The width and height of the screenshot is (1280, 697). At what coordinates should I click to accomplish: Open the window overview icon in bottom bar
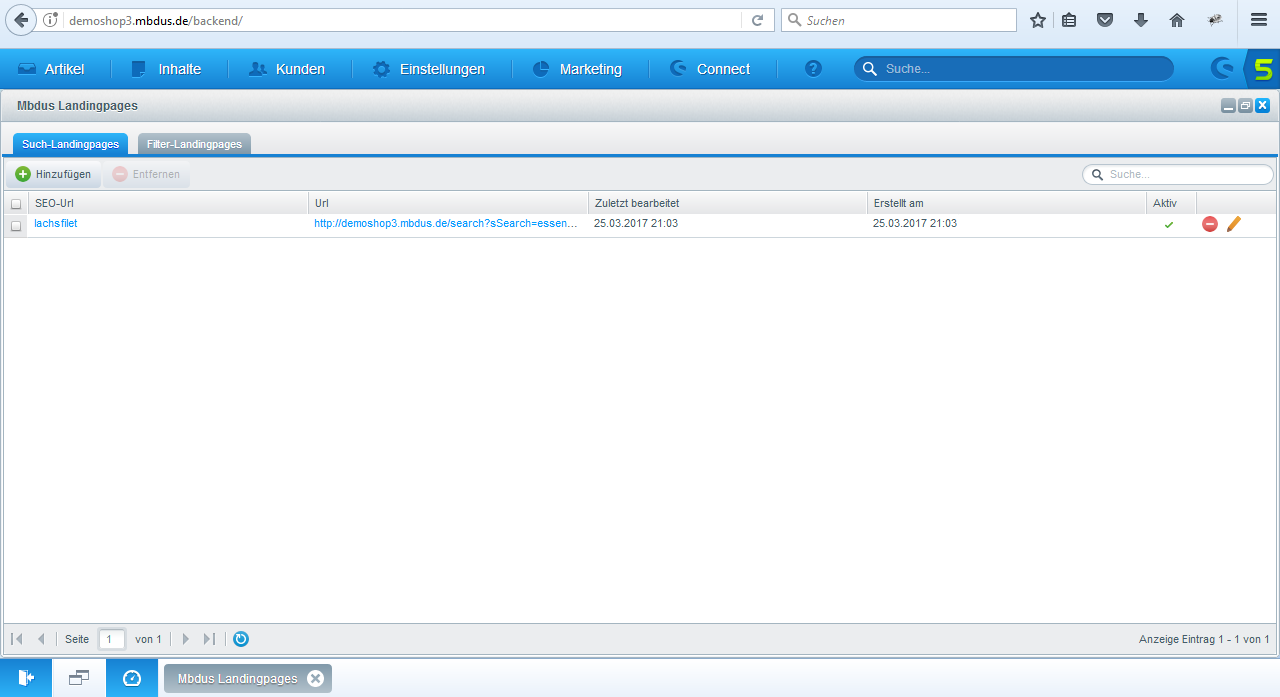pos(79,678)
